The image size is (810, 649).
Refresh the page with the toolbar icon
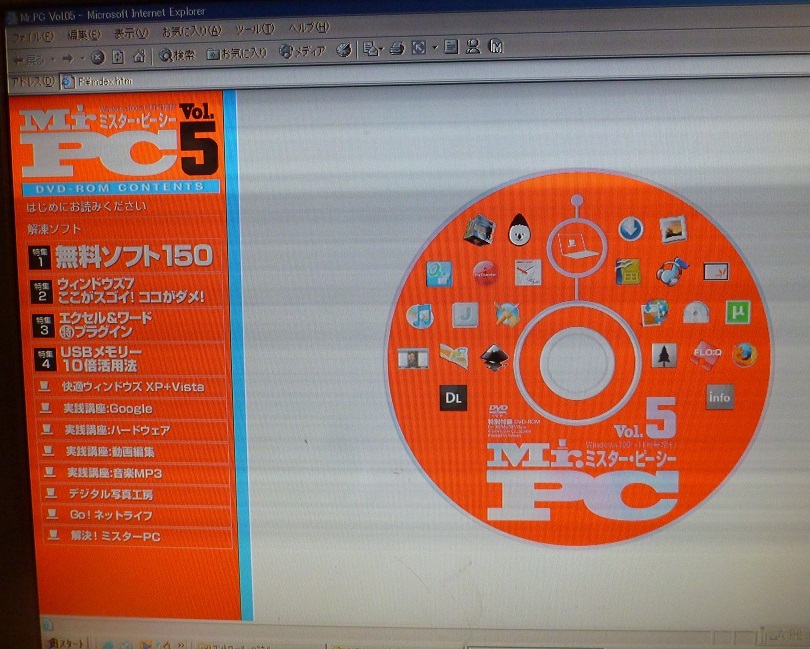pos(118,56)
